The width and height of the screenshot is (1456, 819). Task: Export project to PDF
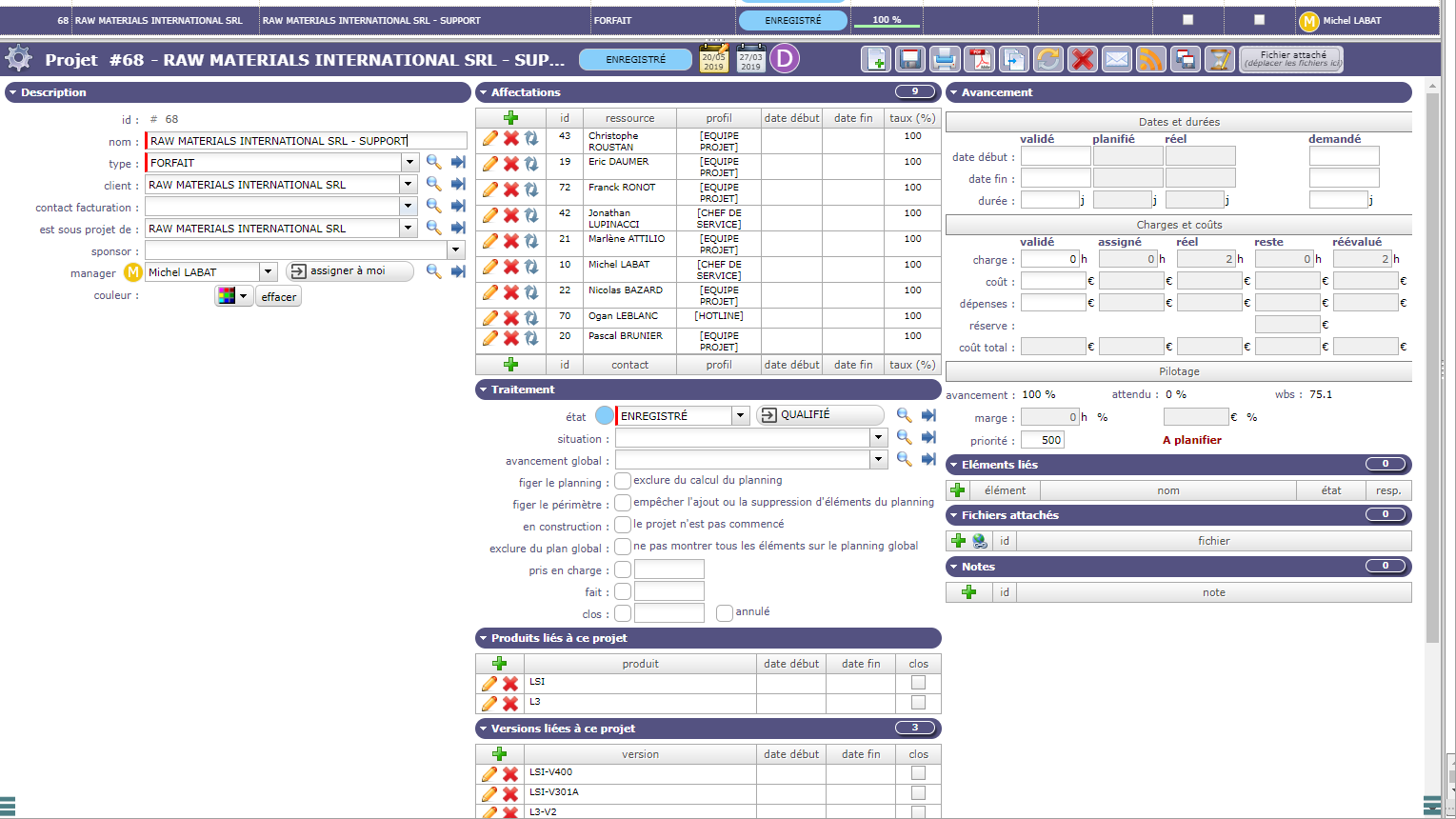979,59
